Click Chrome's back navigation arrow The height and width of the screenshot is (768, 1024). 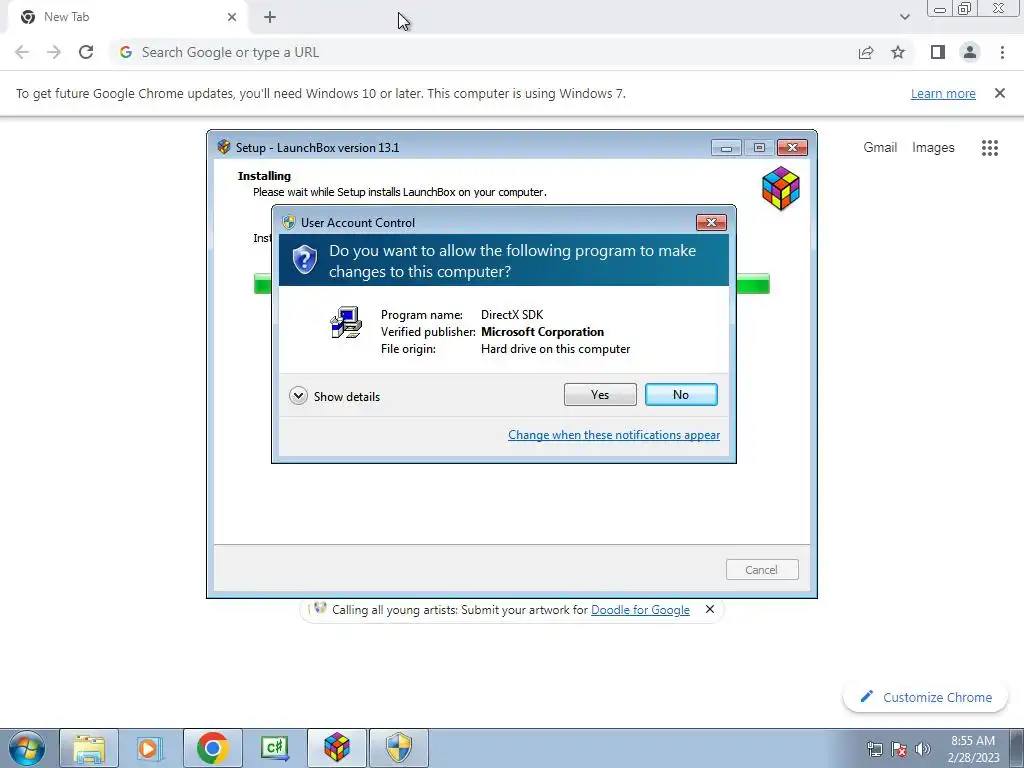pos(22,52)
